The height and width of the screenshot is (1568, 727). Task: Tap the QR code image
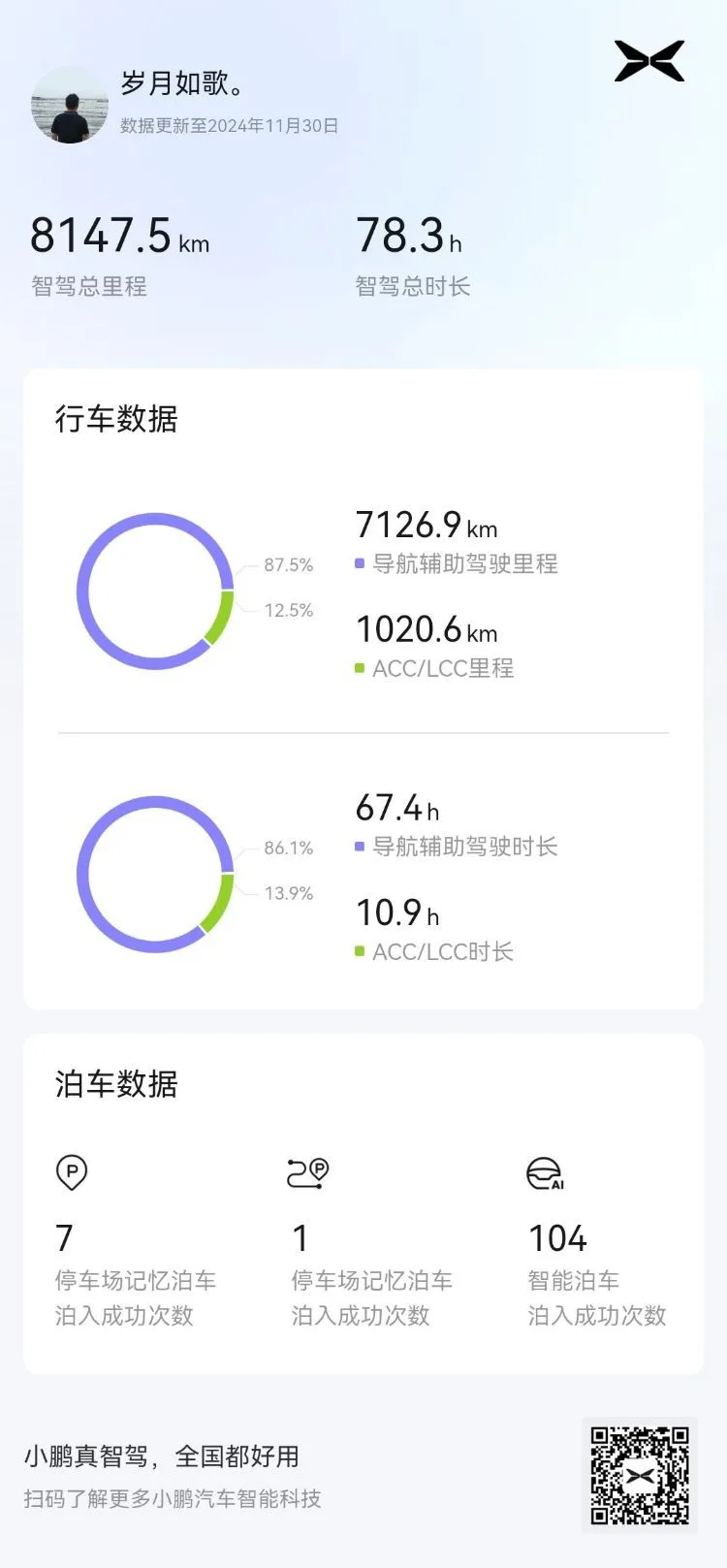click(640, 1475)
